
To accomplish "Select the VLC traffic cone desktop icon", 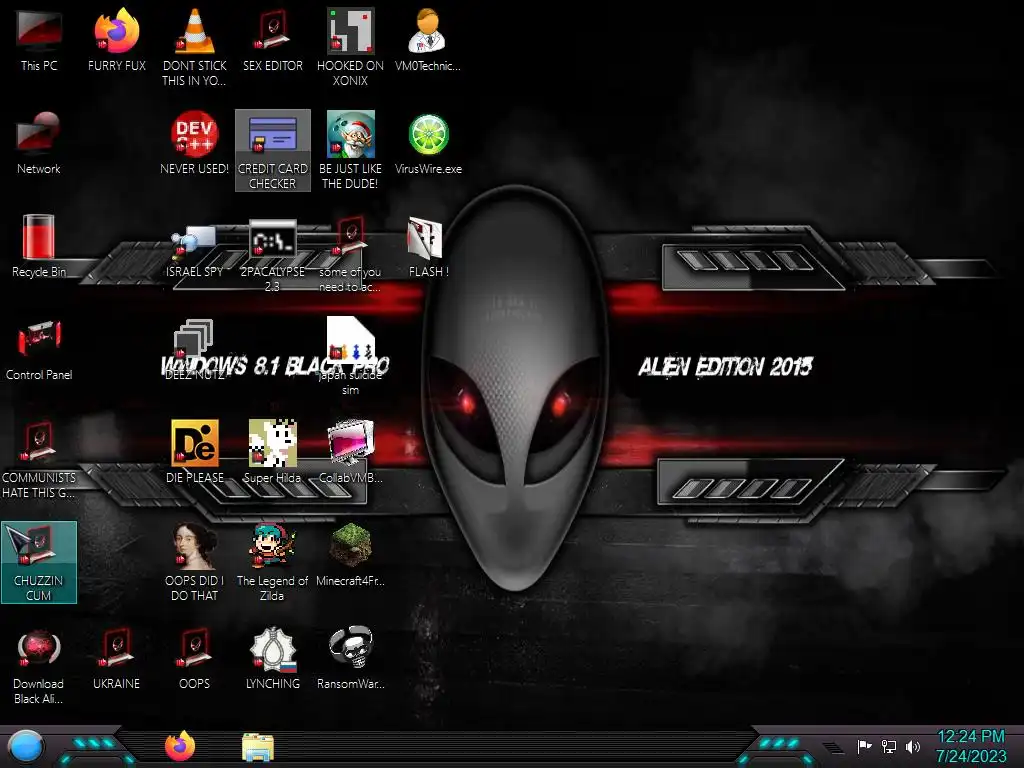I will click(x=195, y=46).
